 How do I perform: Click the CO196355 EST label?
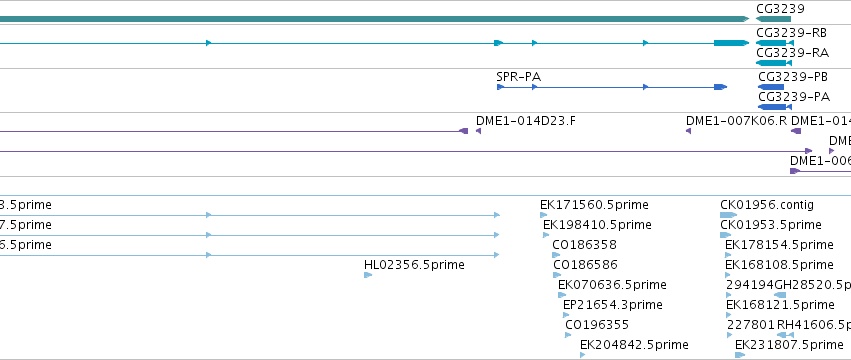click(597, 325)
